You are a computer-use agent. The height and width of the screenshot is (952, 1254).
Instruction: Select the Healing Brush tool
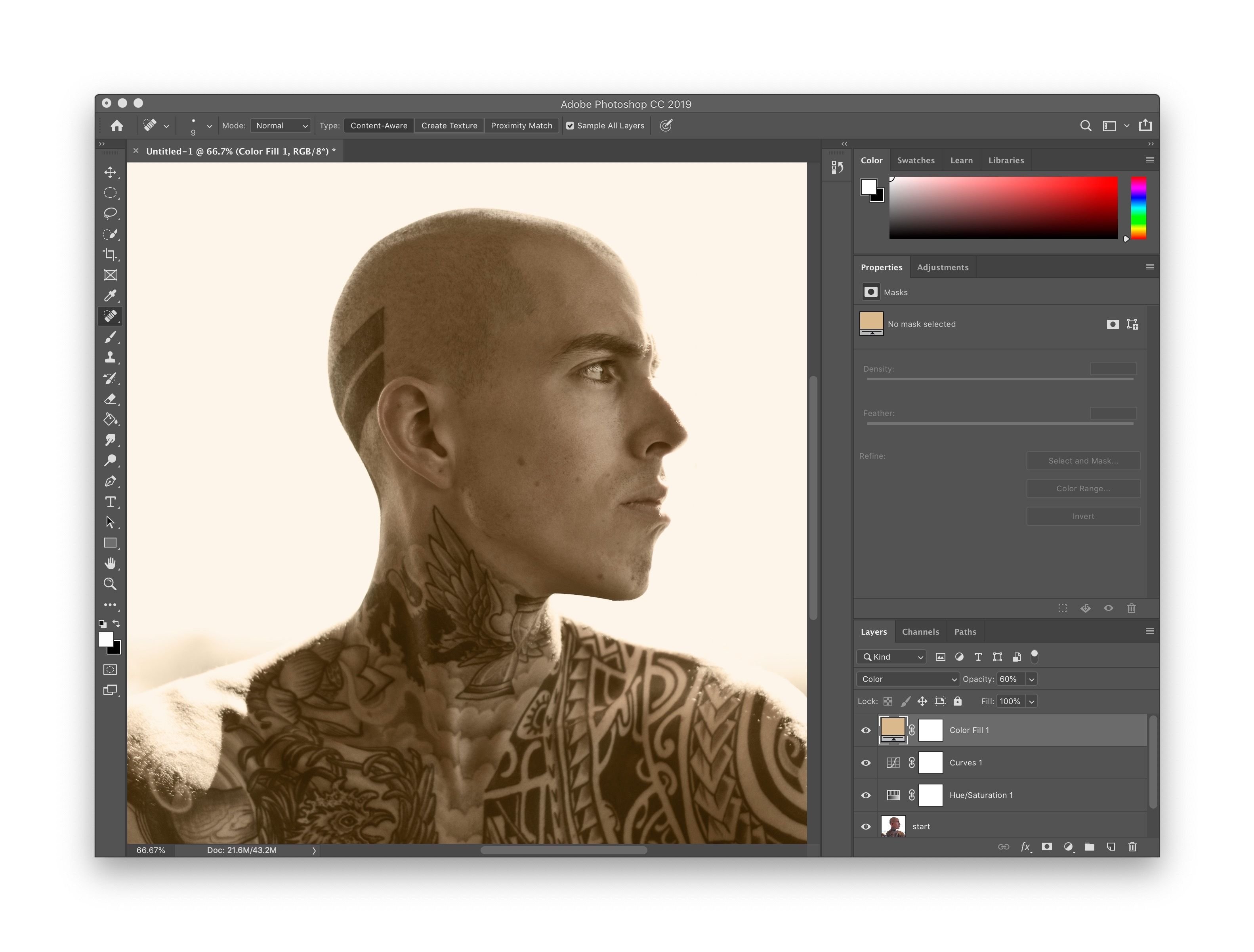point(111,316)
